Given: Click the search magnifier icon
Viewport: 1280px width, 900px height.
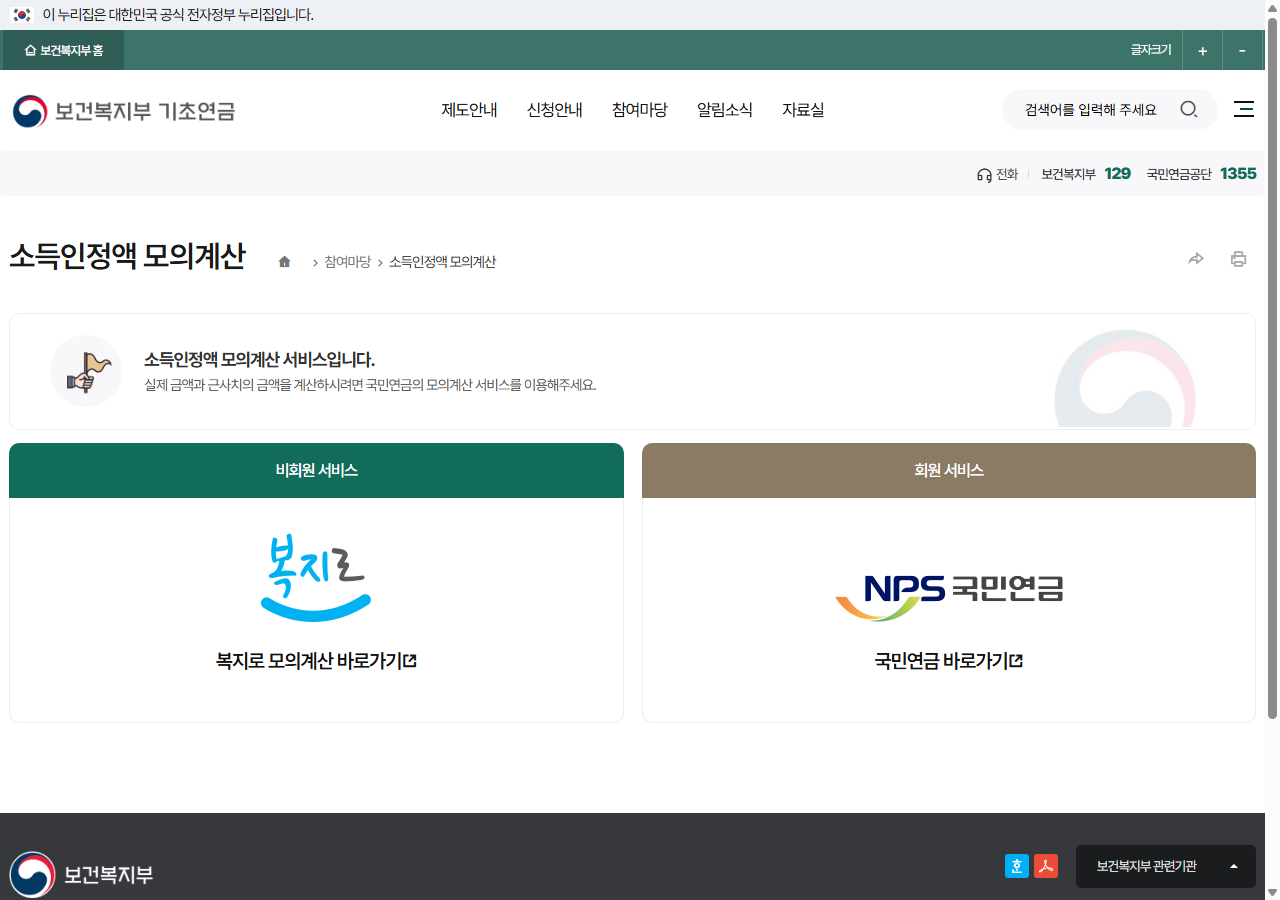Looking at the screenshot, I should pyautogui.click(x=1189, y=110).
